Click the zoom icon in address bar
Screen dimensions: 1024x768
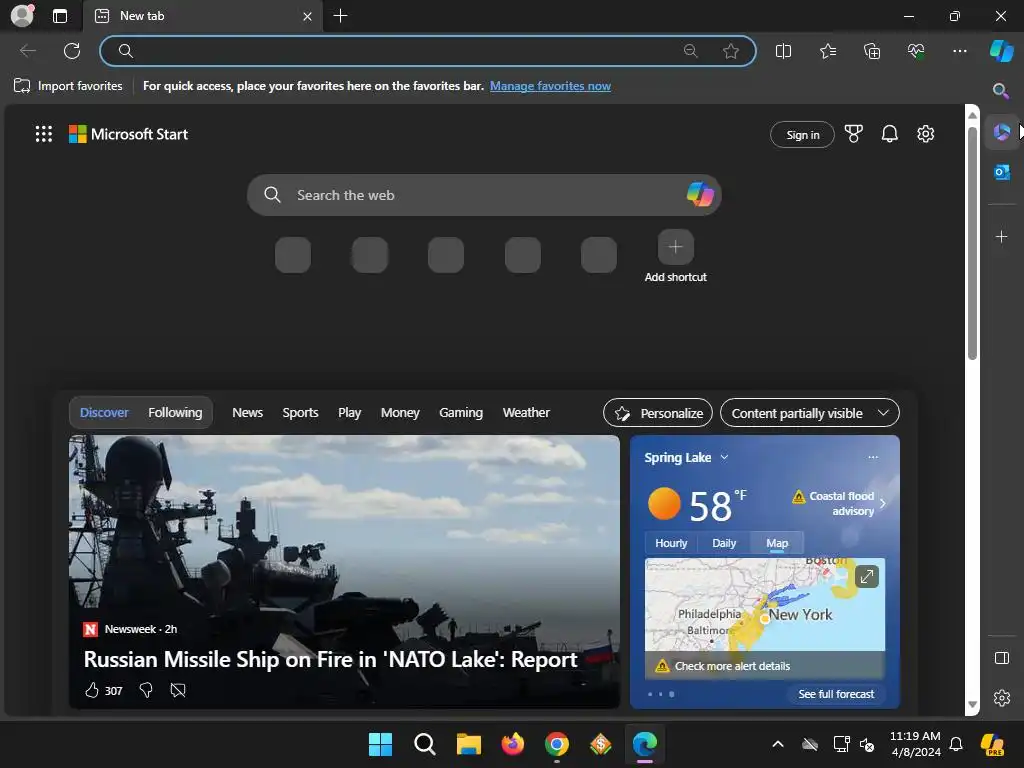pos(690,51)
